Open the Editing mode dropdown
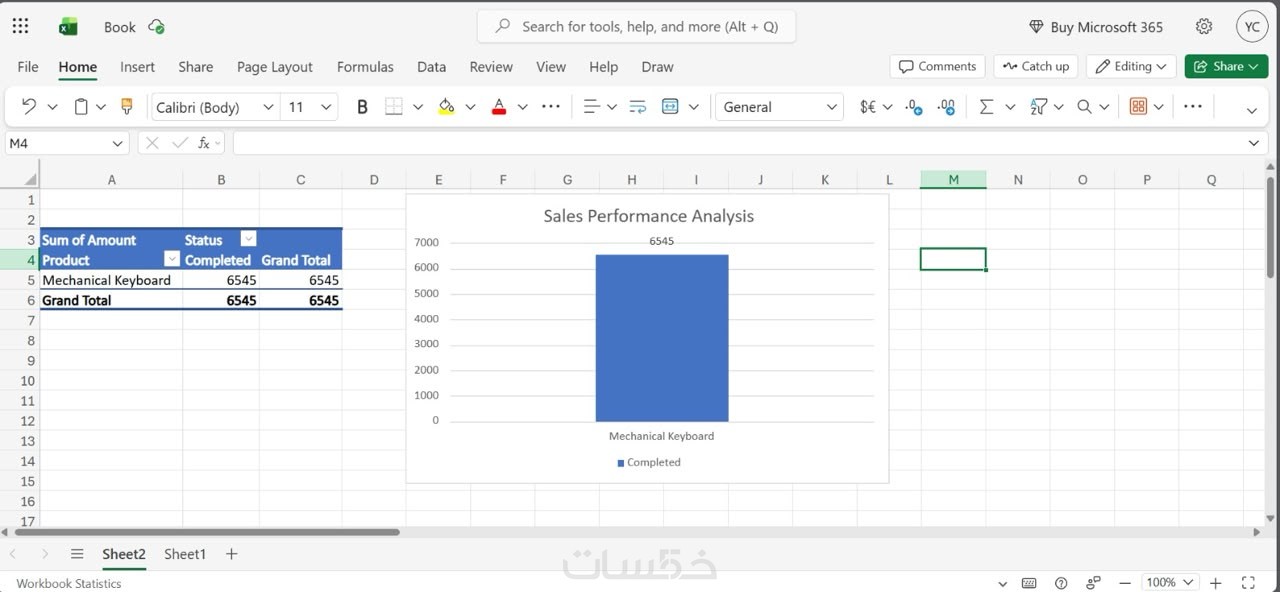Image resolution: width=1280 pixels, height=592 pixels. coord(1131,66)
